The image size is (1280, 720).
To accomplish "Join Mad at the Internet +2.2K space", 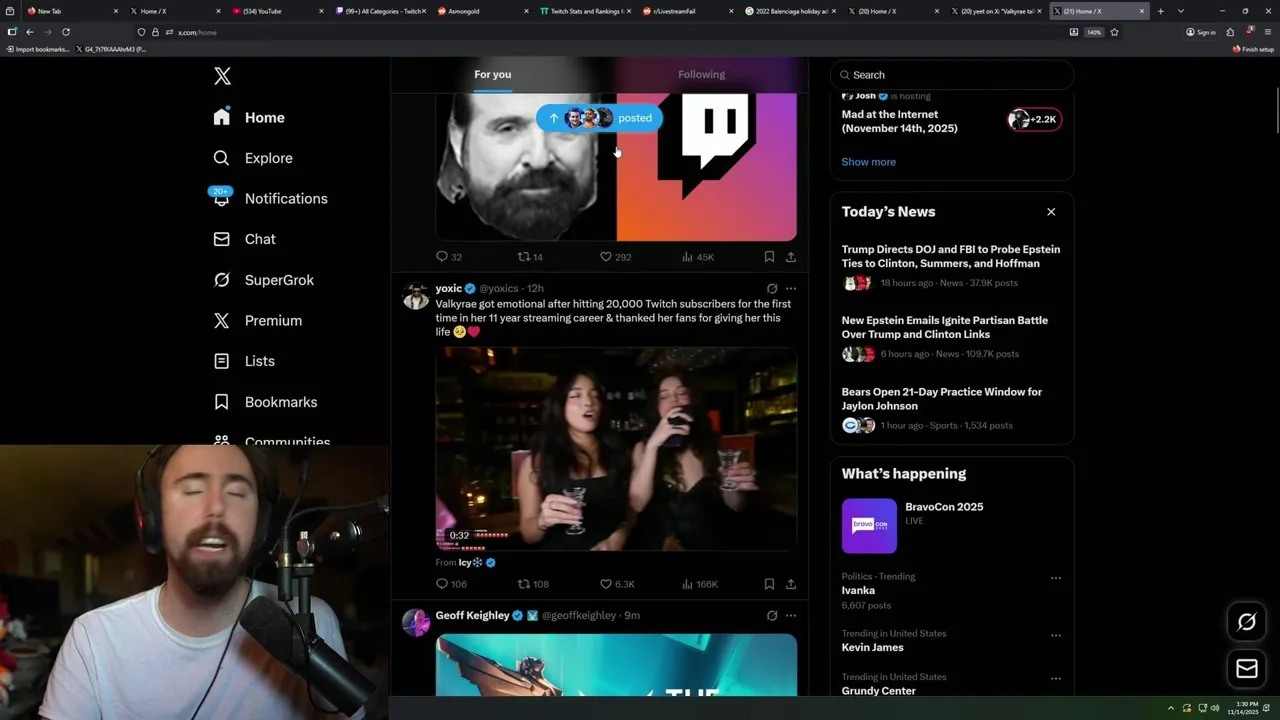I will 1034,119.
